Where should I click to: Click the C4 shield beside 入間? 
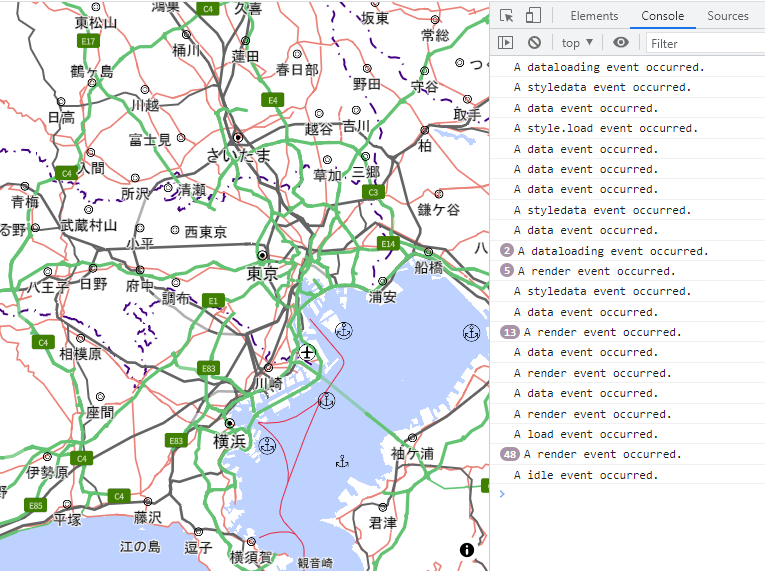66,173
